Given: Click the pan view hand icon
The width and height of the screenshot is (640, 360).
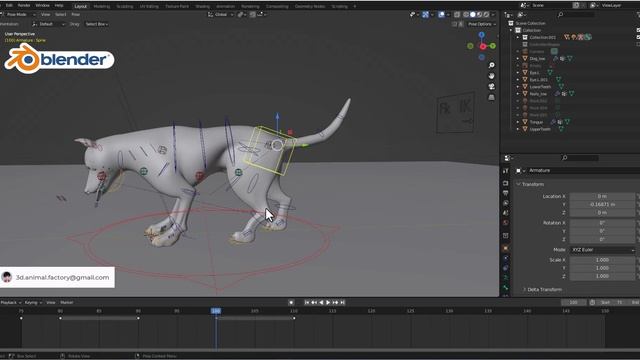Looking at the screenshot, I should (491, 76).
